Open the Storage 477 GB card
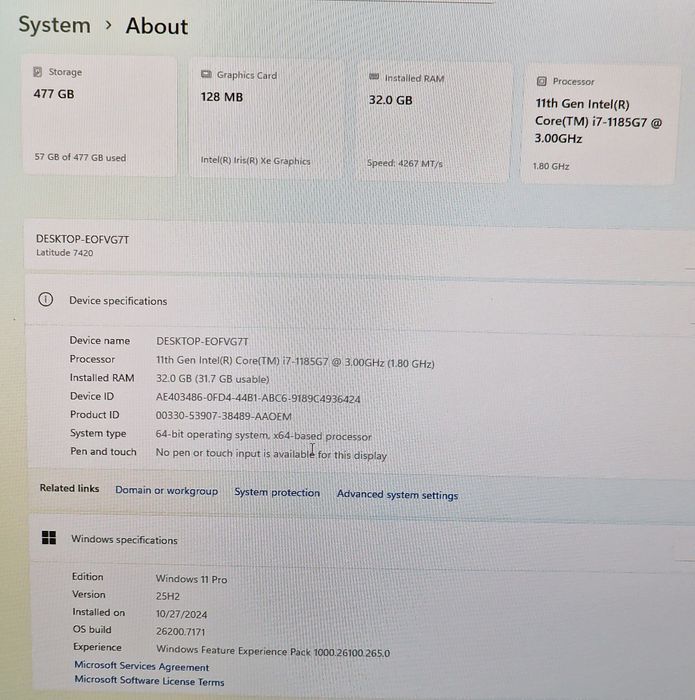 [99, 115]
